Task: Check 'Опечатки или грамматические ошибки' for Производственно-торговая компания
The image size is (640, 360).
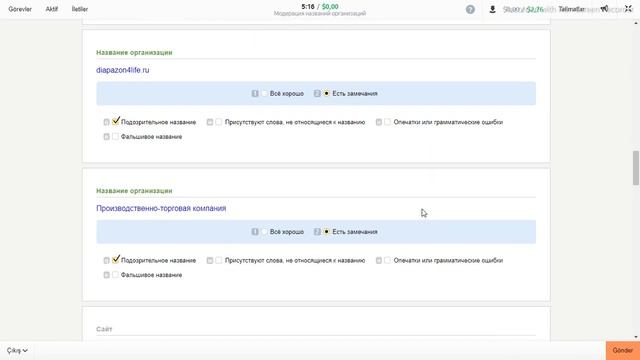Action: (x=387, y=260)
